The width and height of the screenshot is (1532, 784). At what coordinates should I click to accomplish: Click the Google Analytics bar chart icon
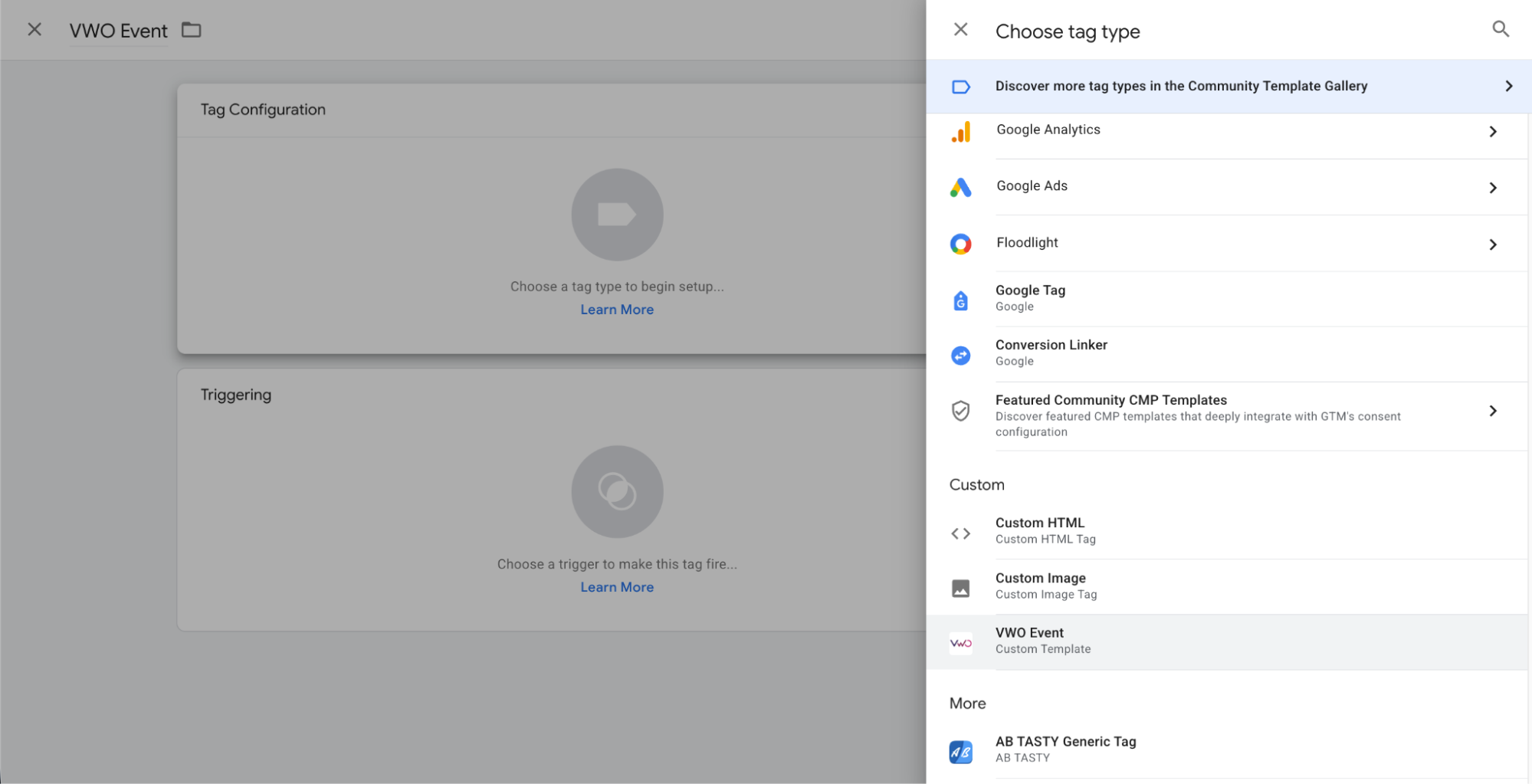pyautogui.click(x=960, y=132)
